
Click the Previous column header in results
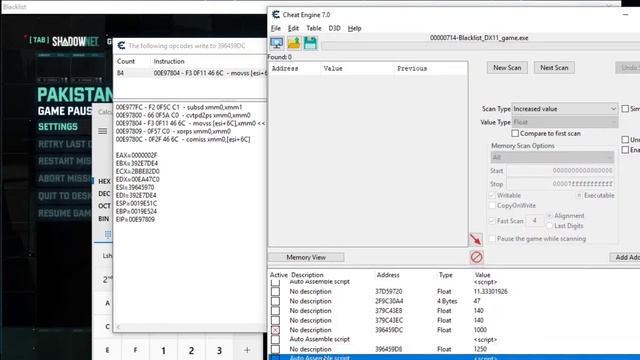coord(412,69)
